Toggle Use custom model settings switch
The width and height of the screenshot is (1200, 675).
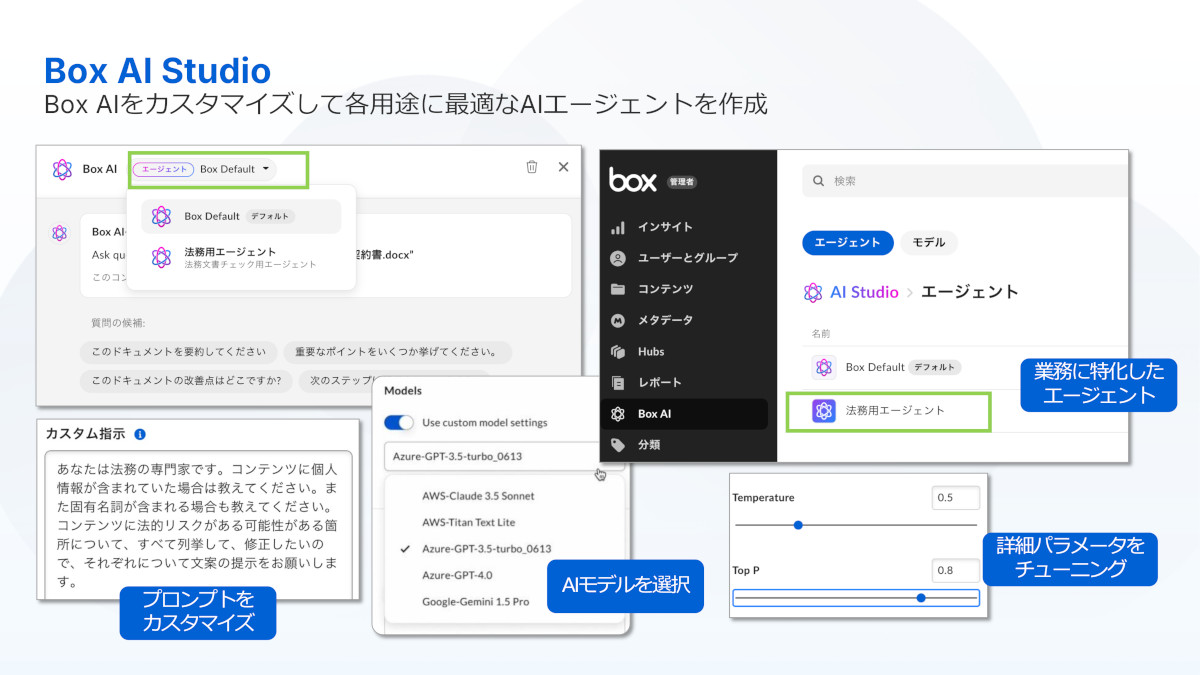coord(399,422)
